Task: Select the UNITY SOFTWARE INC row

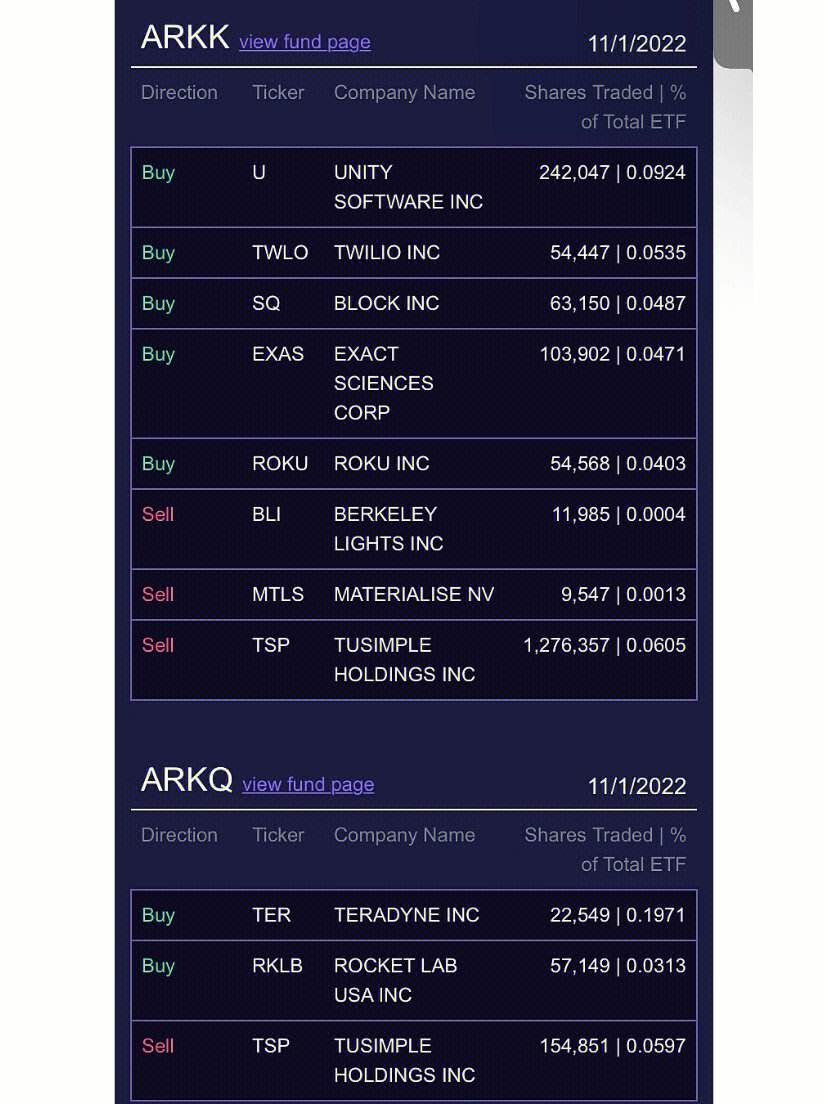Action: (414, 187)
